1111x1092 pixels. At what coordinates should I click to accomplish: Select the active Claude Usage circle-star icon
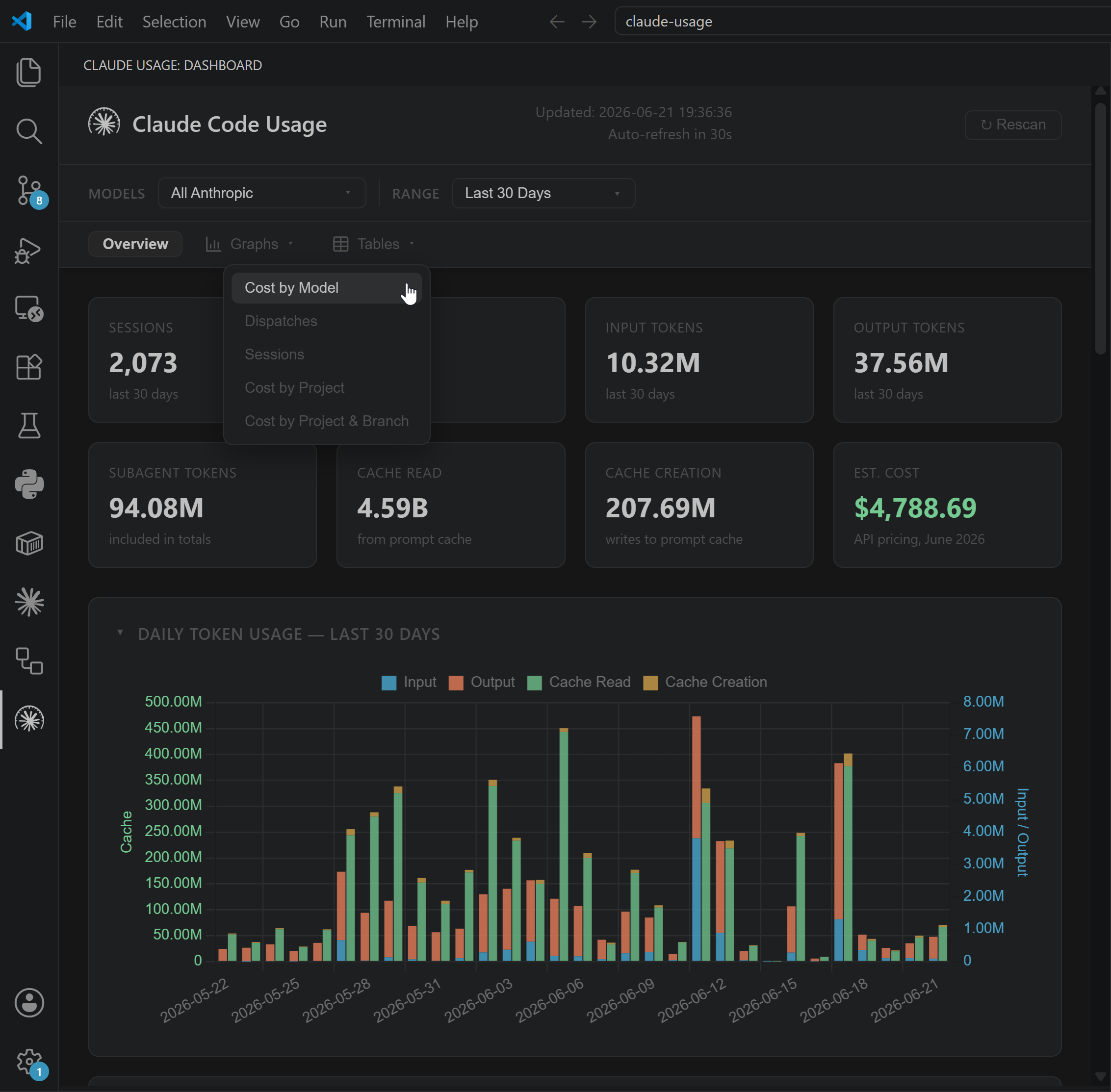pyautogui.click(x=28, y=719)
